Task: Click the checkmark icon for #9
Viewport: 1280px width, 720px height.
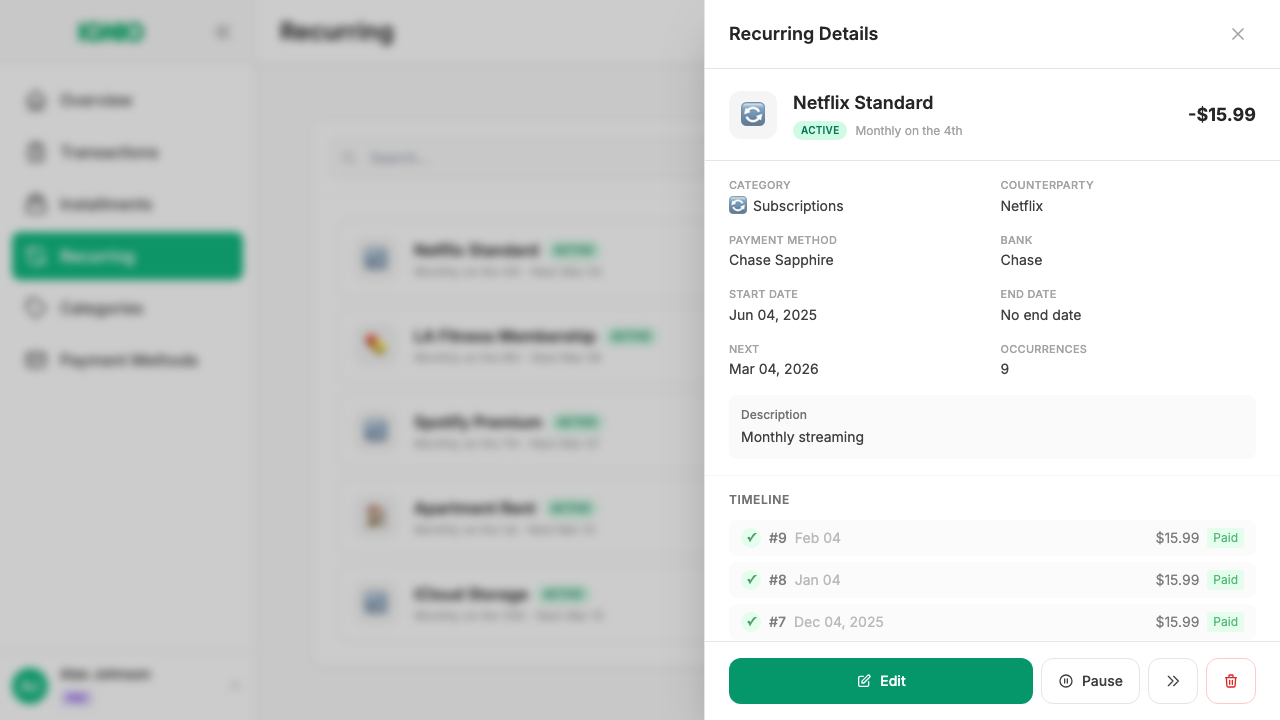Action: pos(751,538)
